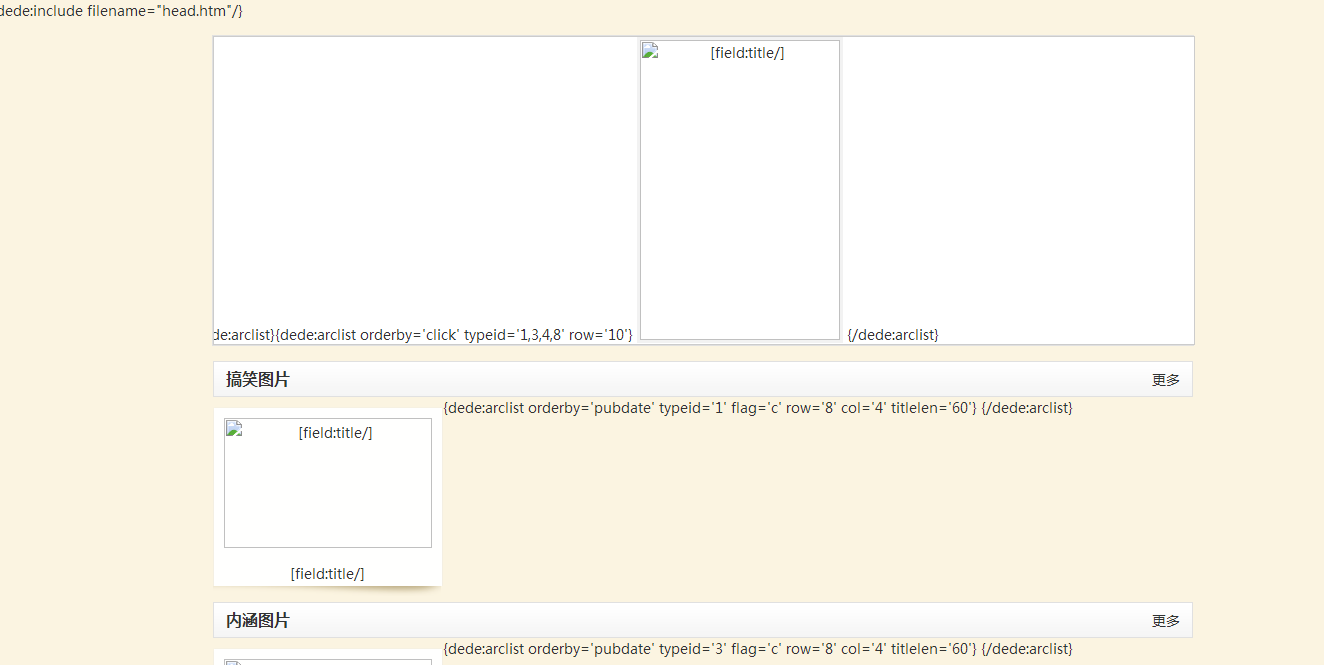Open the tall banner image placeholder
Image resolution: width=1324 pixels, height=665 pixels.
(x=740, y=200)
